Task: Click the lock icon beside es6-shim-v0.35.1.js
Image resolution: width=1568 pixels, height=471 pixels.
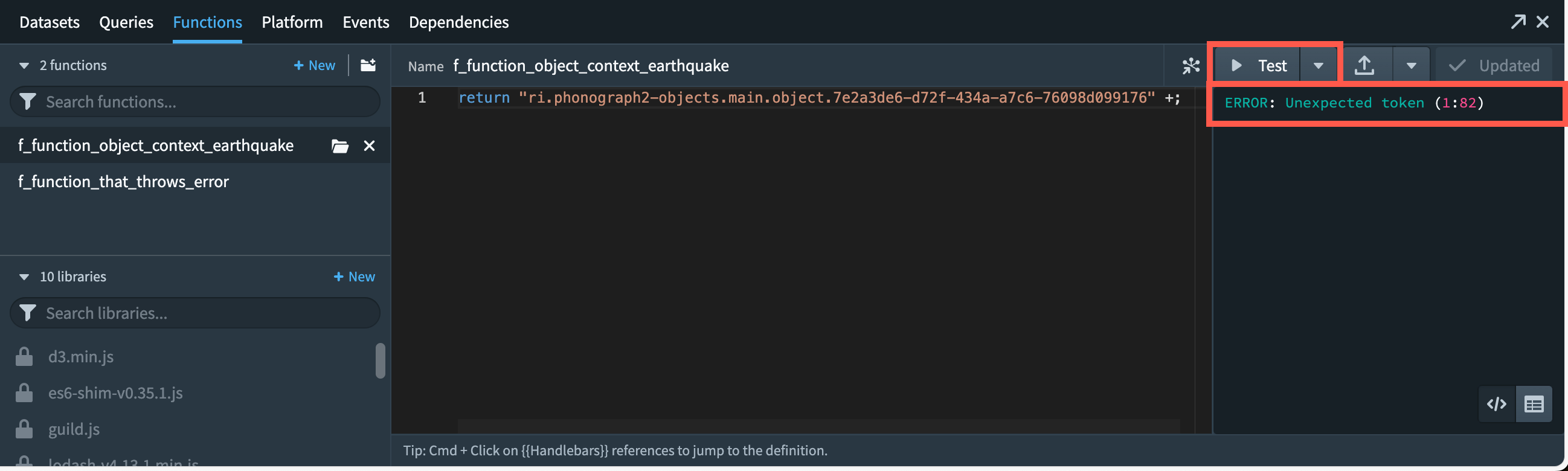Action: pyautogui.click(x=24, y=392)
